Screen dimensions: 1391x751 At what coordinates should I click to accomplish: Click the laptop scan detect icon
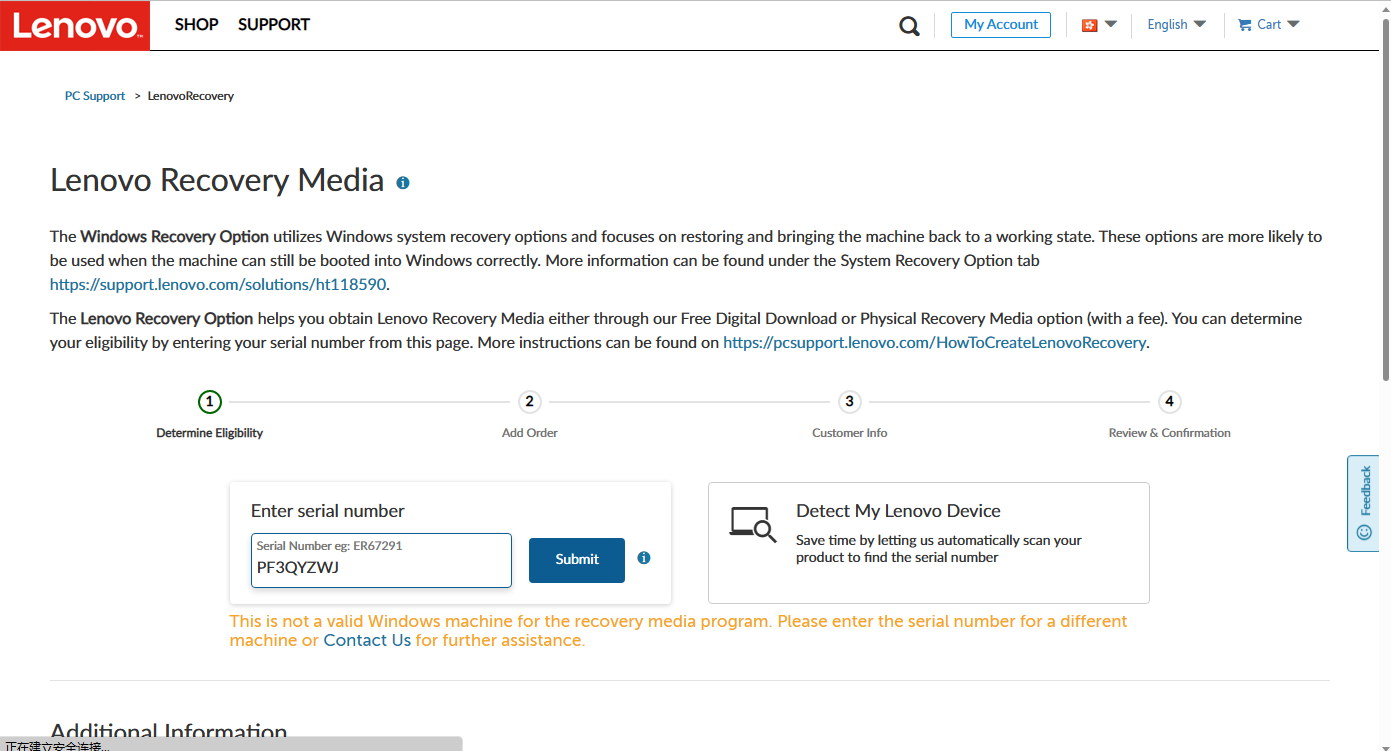753,524
